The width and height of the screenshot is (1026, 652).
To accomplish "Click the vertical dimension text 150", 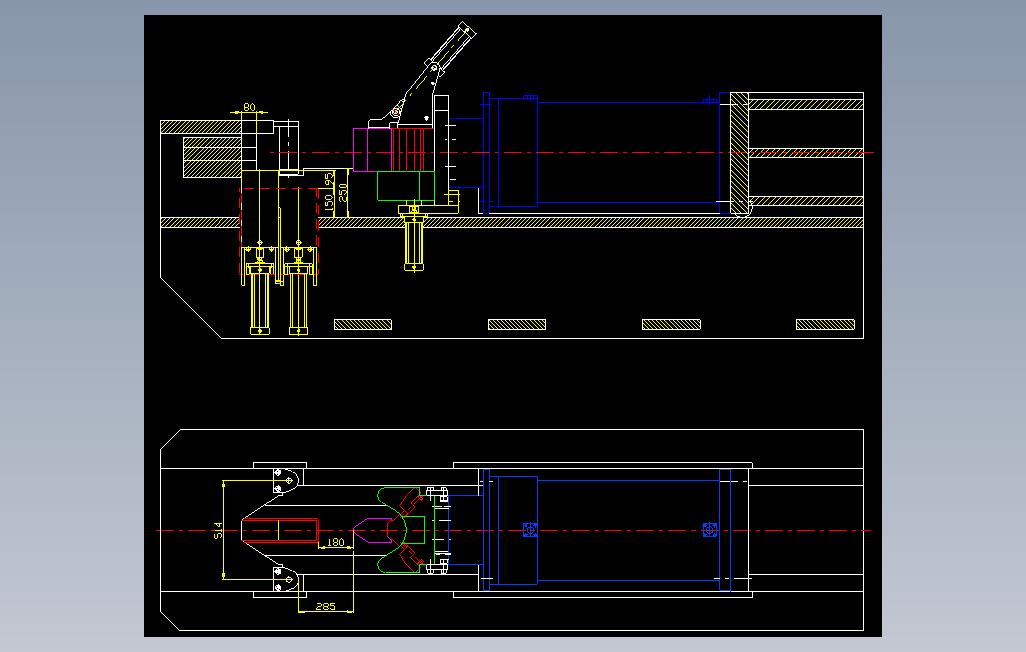I will (329, 201).
